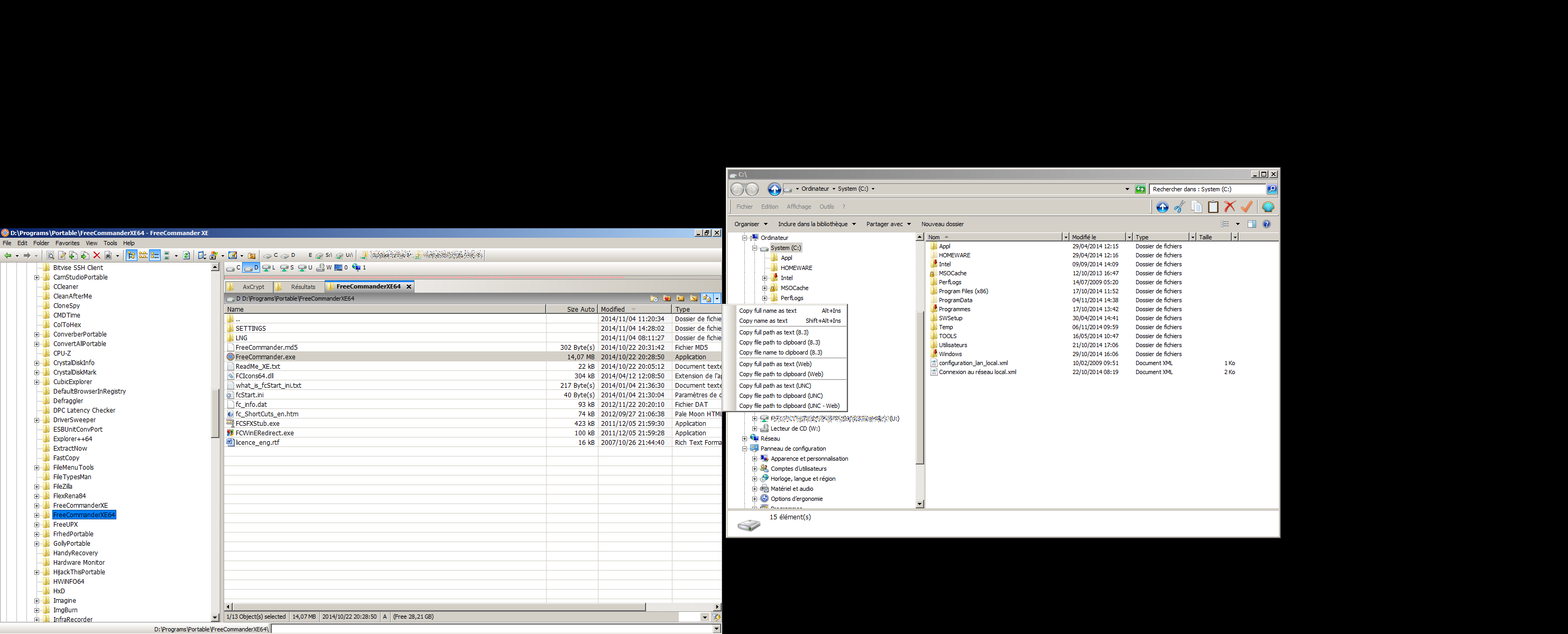Click the green refresh button in address bar

pos(1141,189)
